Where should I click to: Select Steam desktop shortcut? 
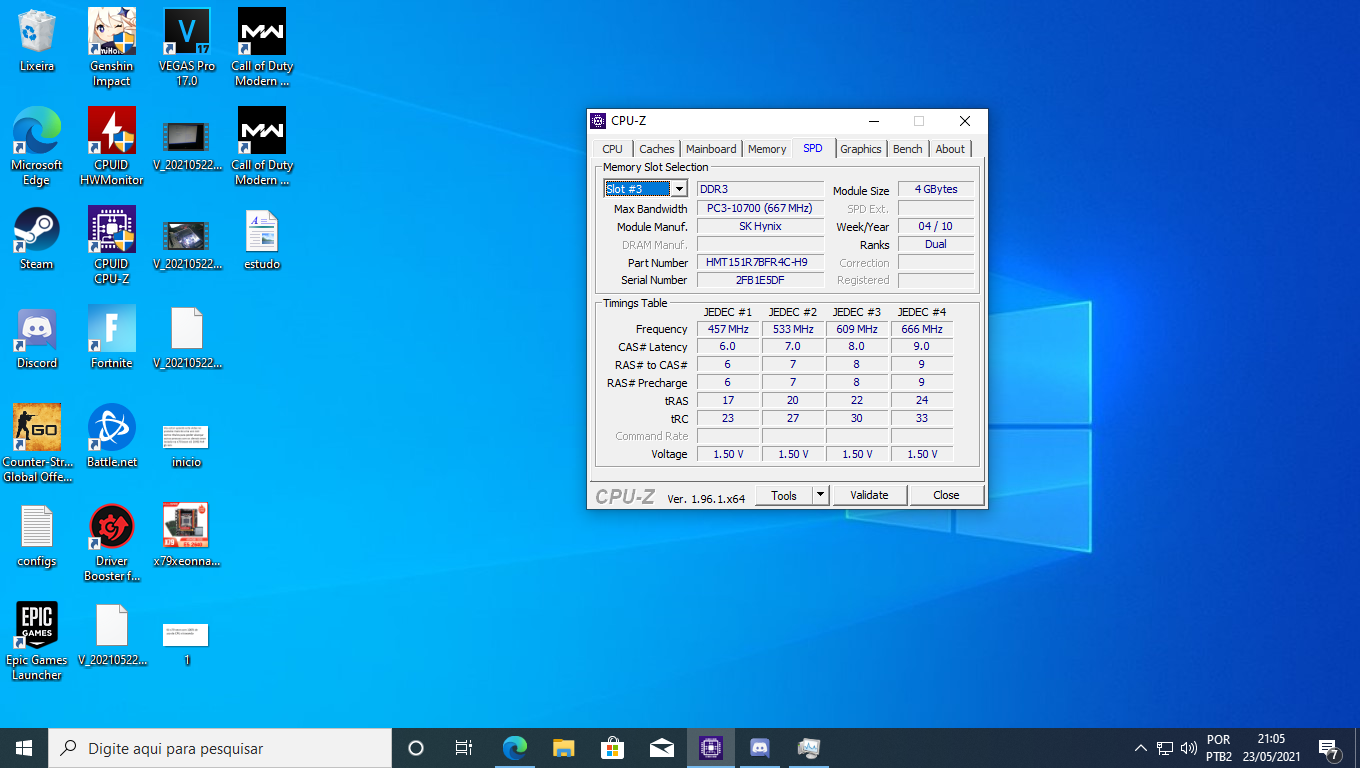coord(37,238)
